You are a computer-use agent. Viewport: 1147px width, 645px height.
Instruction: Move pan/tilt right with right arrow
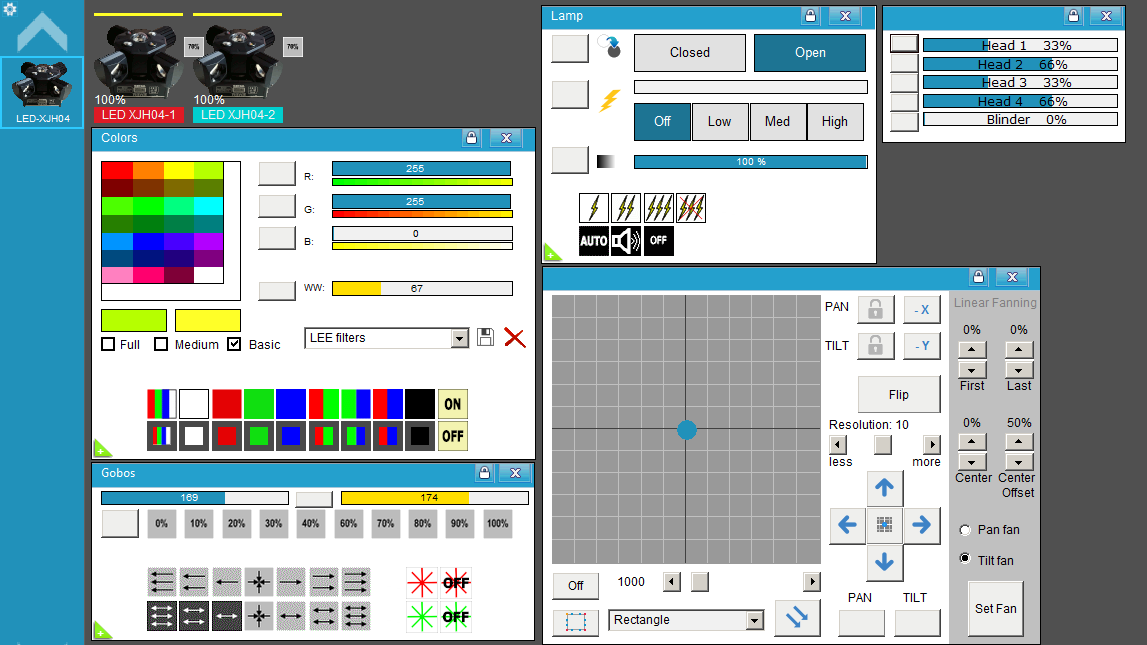tap(922, 524)
